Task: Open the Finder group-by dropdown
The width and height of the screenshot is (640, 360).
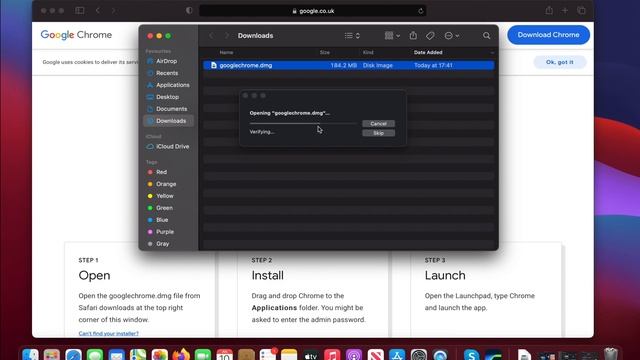Action: (392, 36)
